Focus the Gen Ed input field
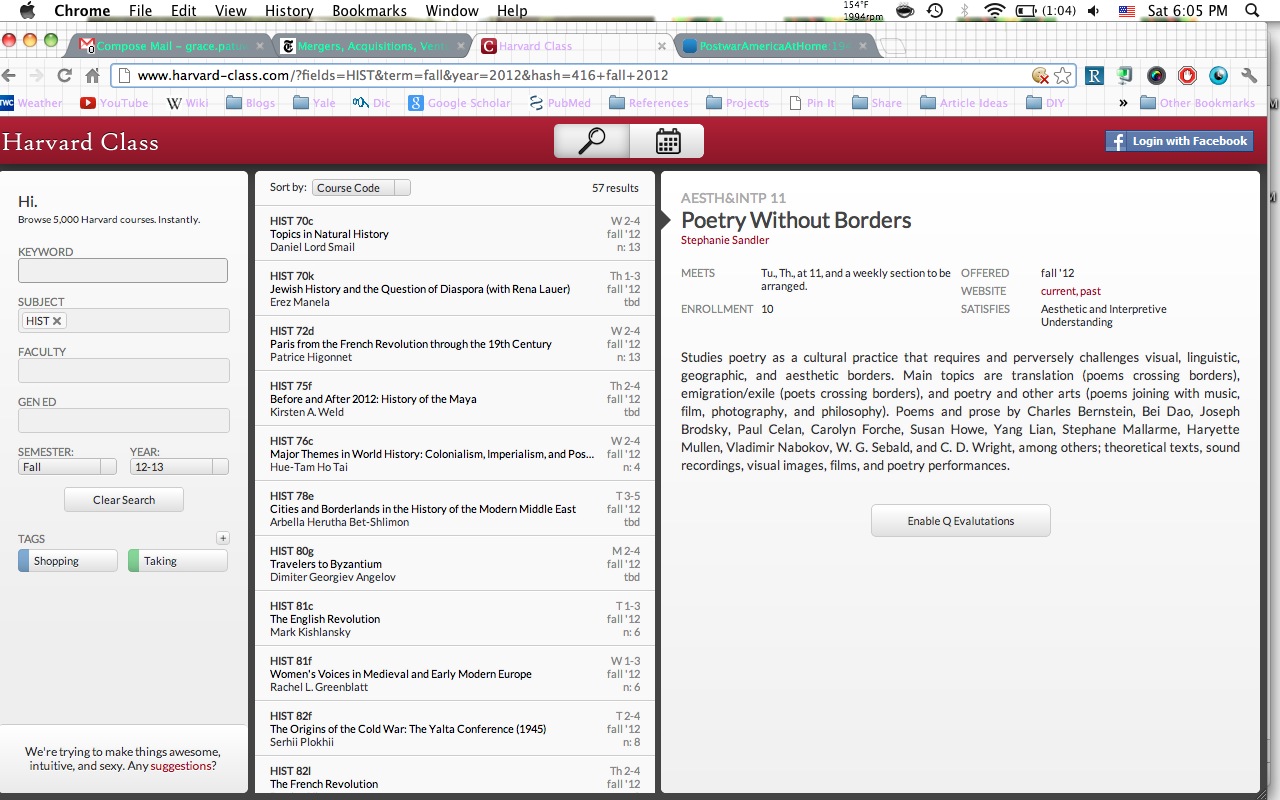1280x800 pixels. 123,420
